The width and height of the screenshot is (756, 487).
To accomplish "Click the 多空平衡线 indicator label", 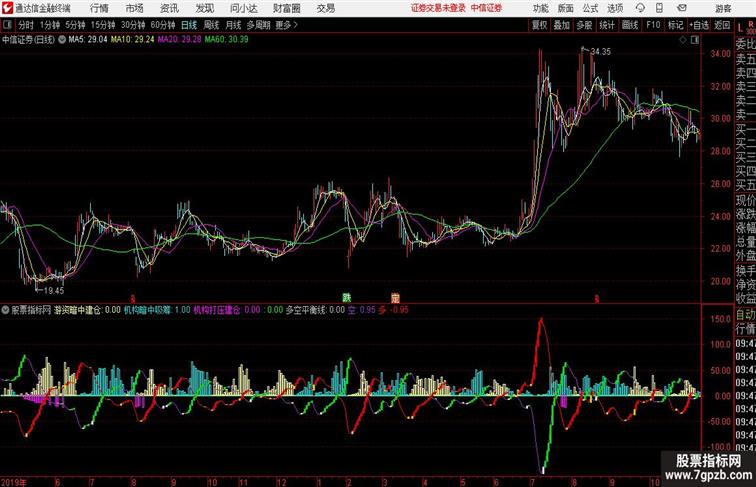I will click(x=305, y=310).
